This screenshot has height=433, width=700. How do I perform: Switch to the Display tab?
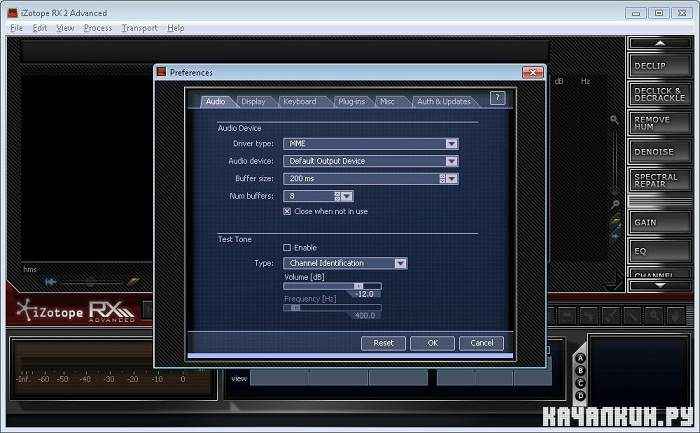click(x=253, y=101)
